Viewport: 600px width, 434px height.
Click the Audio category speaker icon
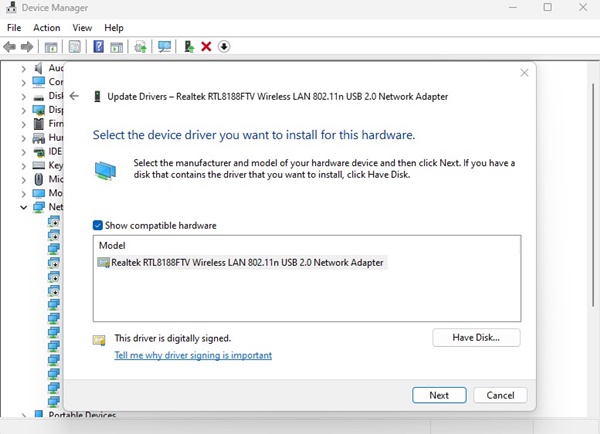(38, 68)
